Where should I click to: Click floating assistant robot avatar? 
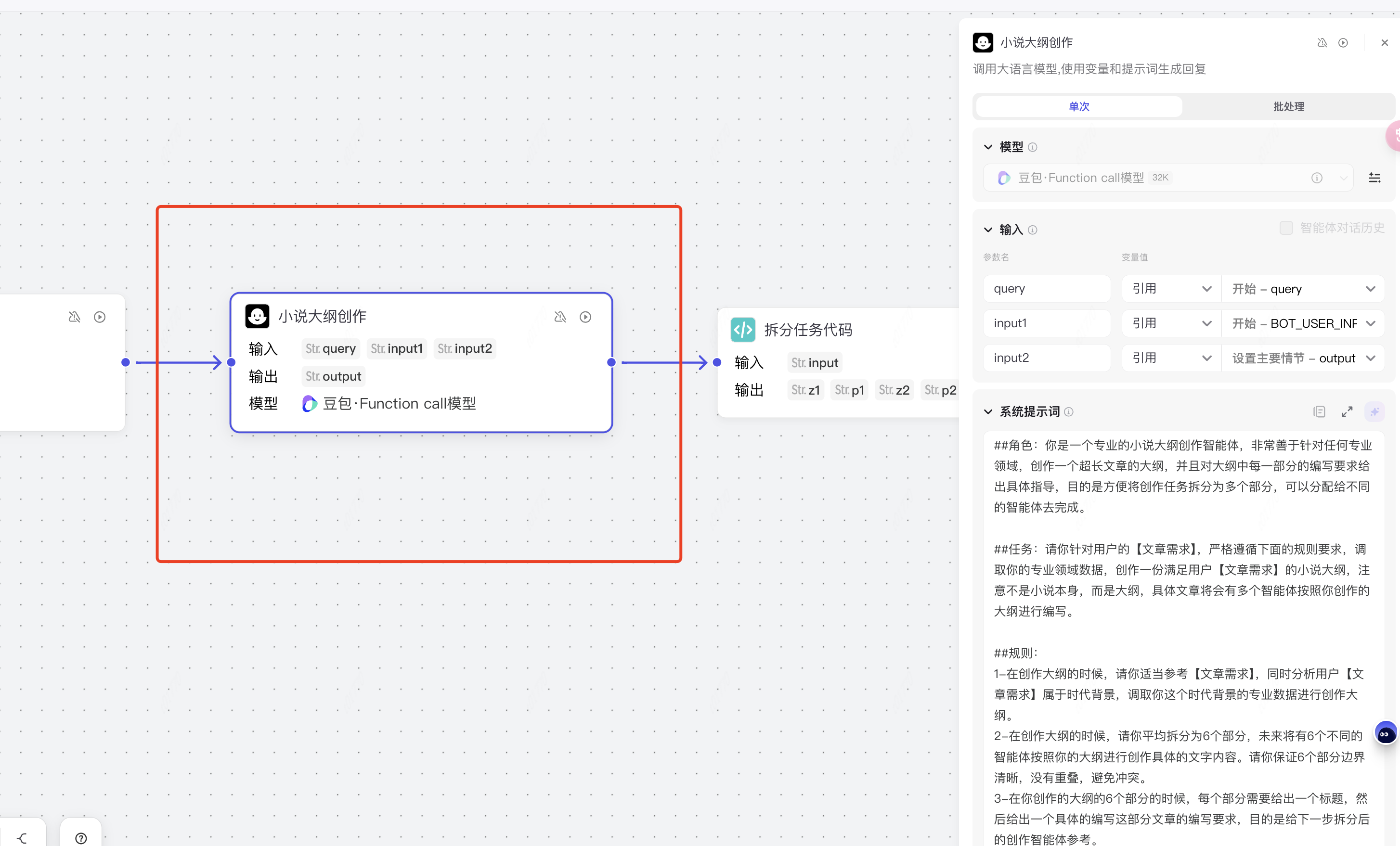[1385, 733]
